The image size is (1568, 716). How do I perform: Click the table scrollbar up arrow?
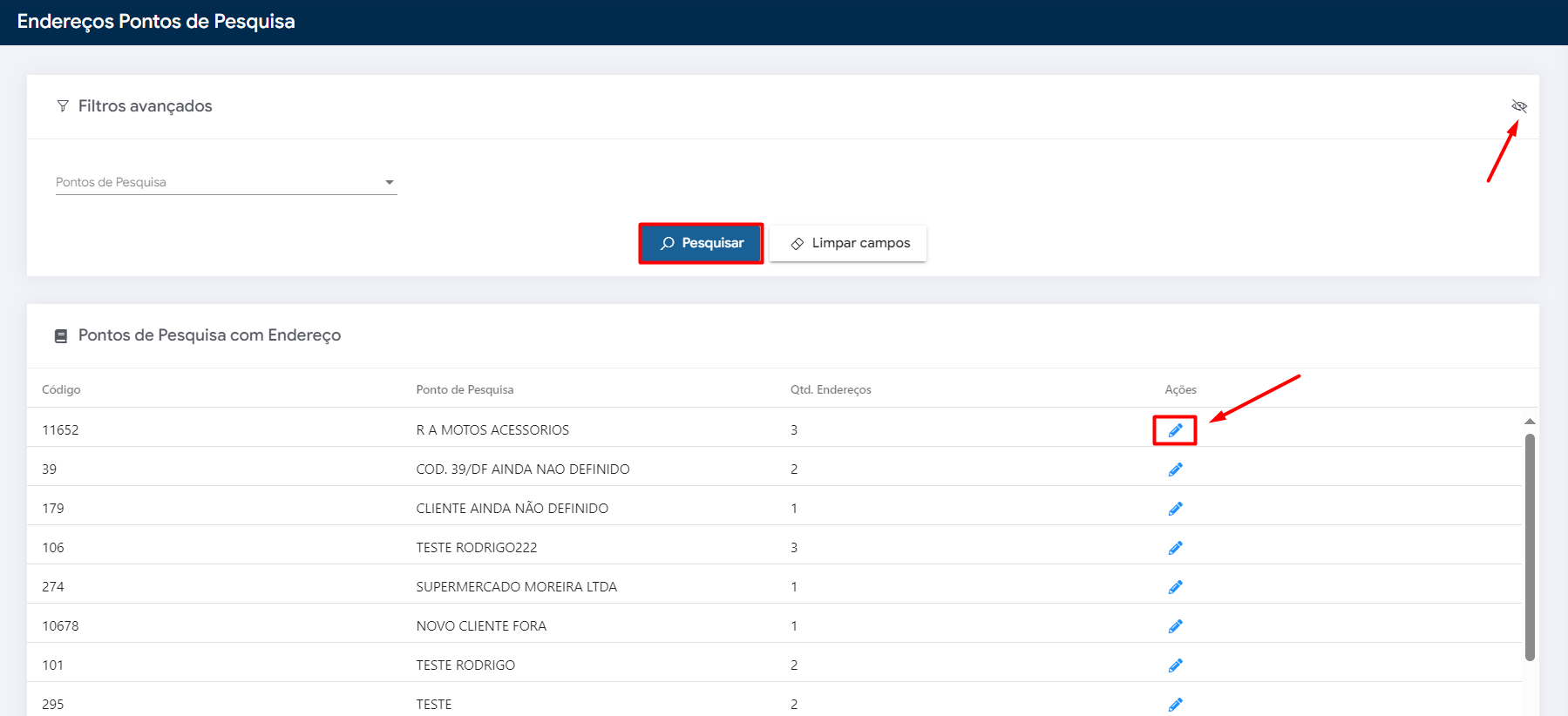pos(1530,422)
